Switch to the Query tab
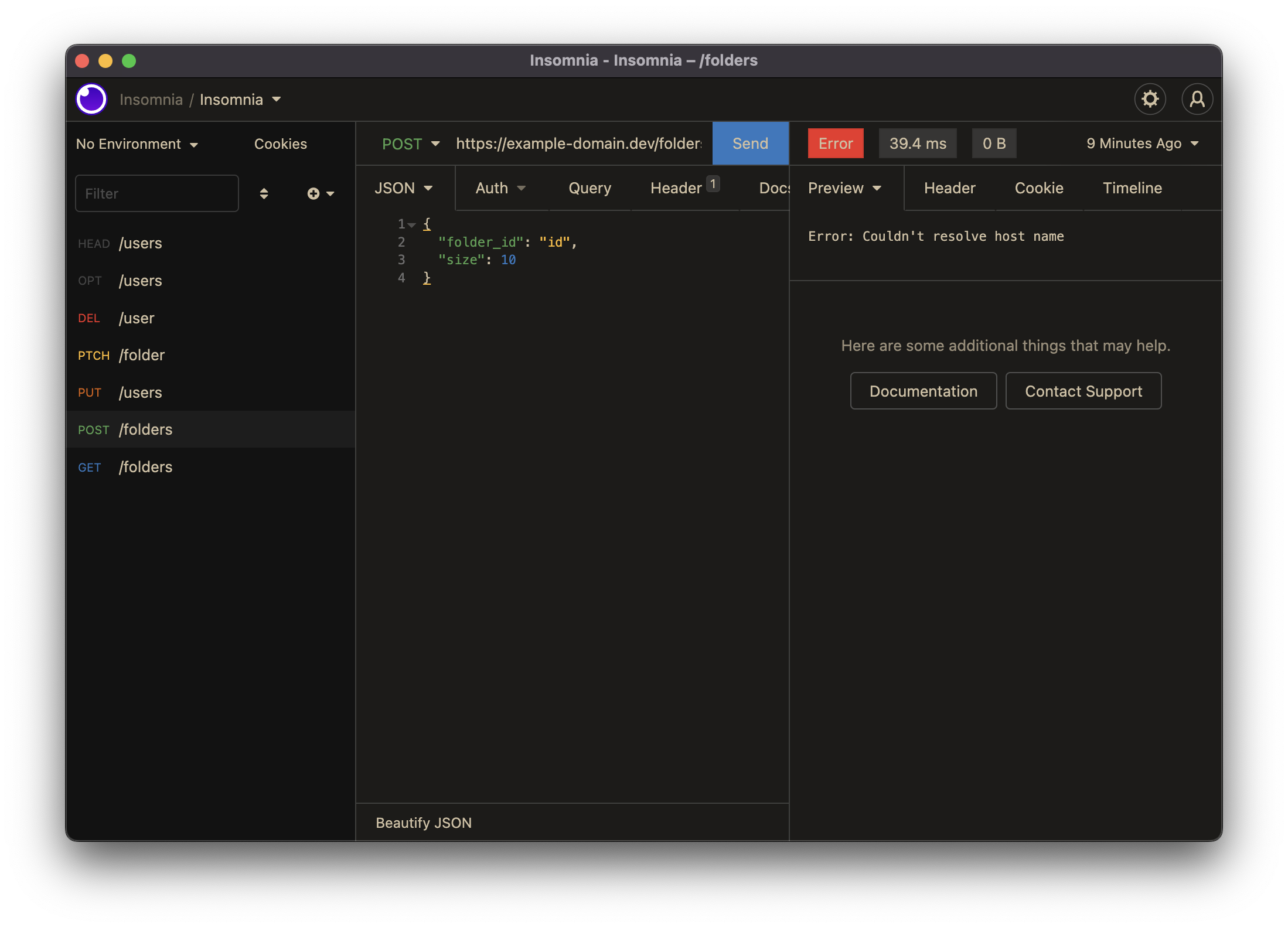Screen dimensions: 1288x928 (590, 188)
